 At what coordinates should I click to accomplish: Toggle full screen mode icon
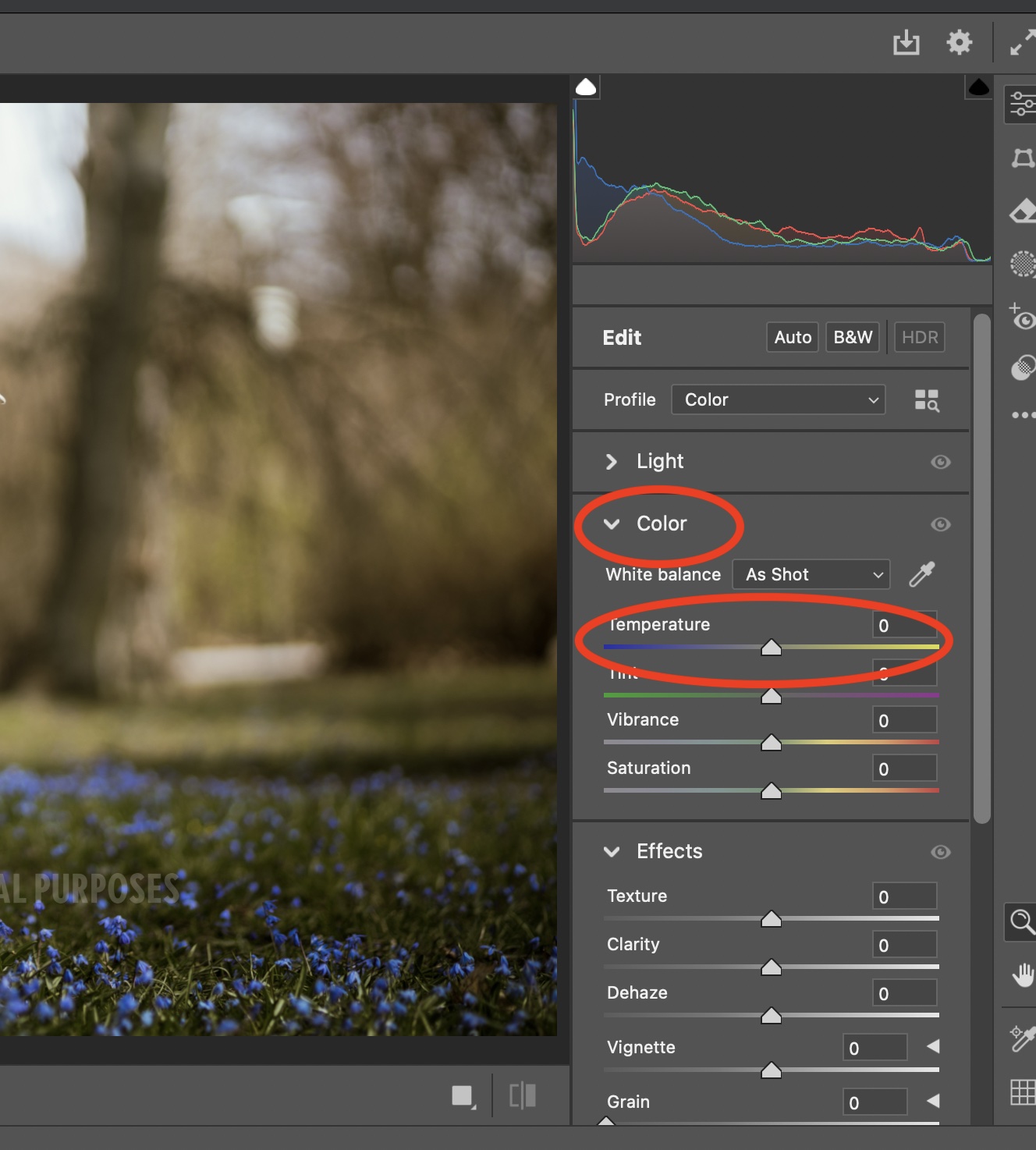(x=1021, y=42)
